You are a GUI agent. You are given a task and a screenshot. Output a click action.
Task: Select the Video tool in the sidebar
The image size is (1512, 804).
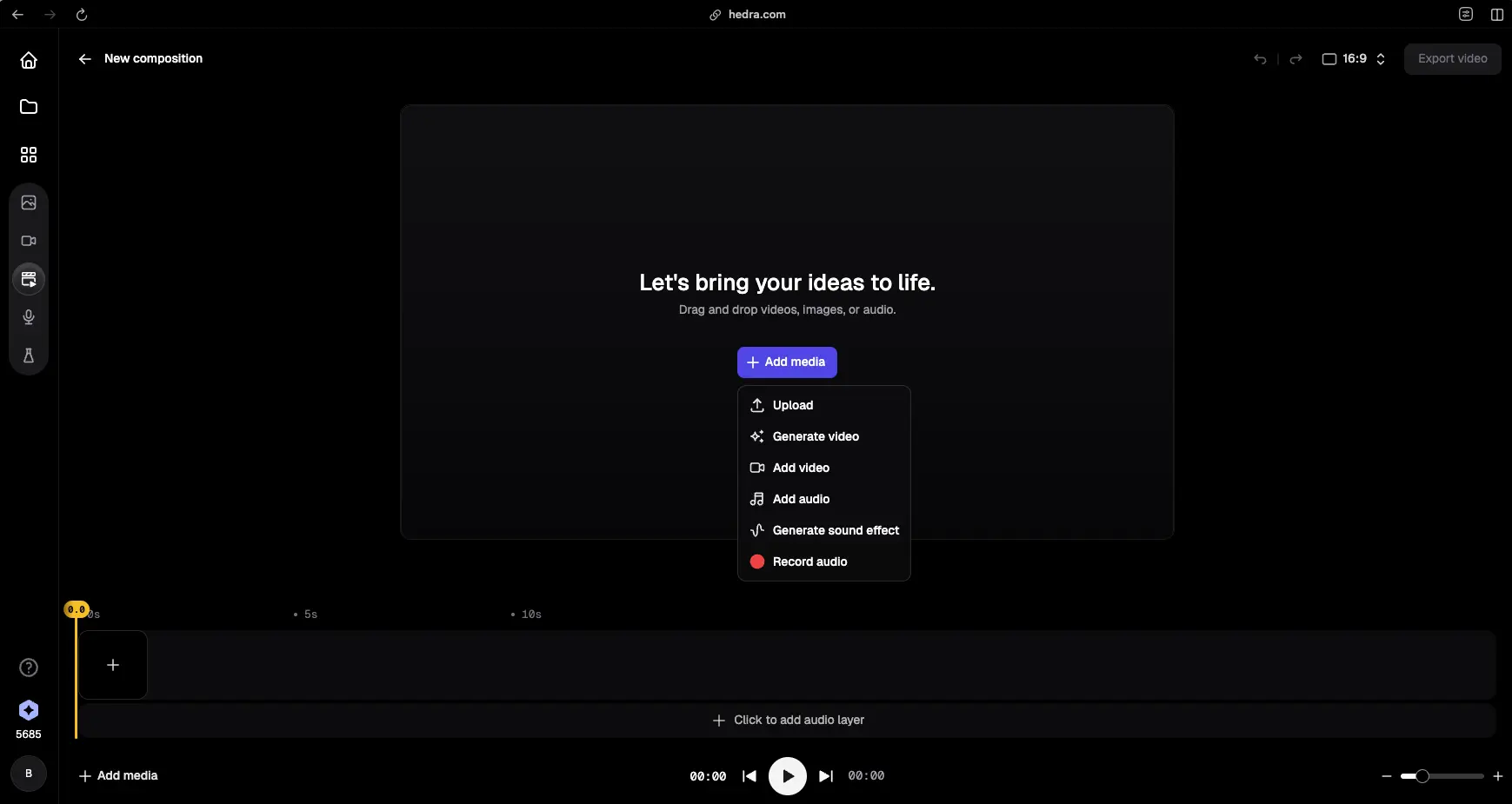coord(29,242)
